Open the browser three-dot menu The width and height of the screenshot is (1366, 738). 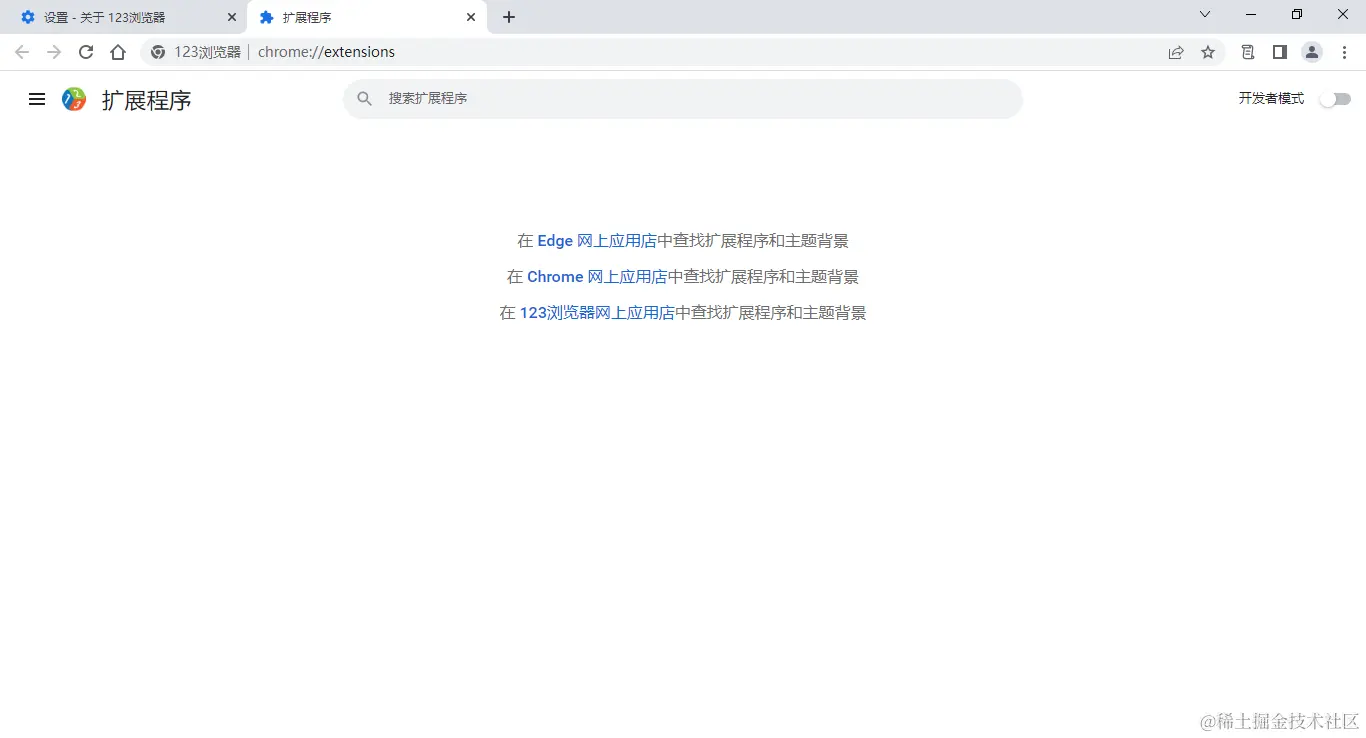[1344, 52]
